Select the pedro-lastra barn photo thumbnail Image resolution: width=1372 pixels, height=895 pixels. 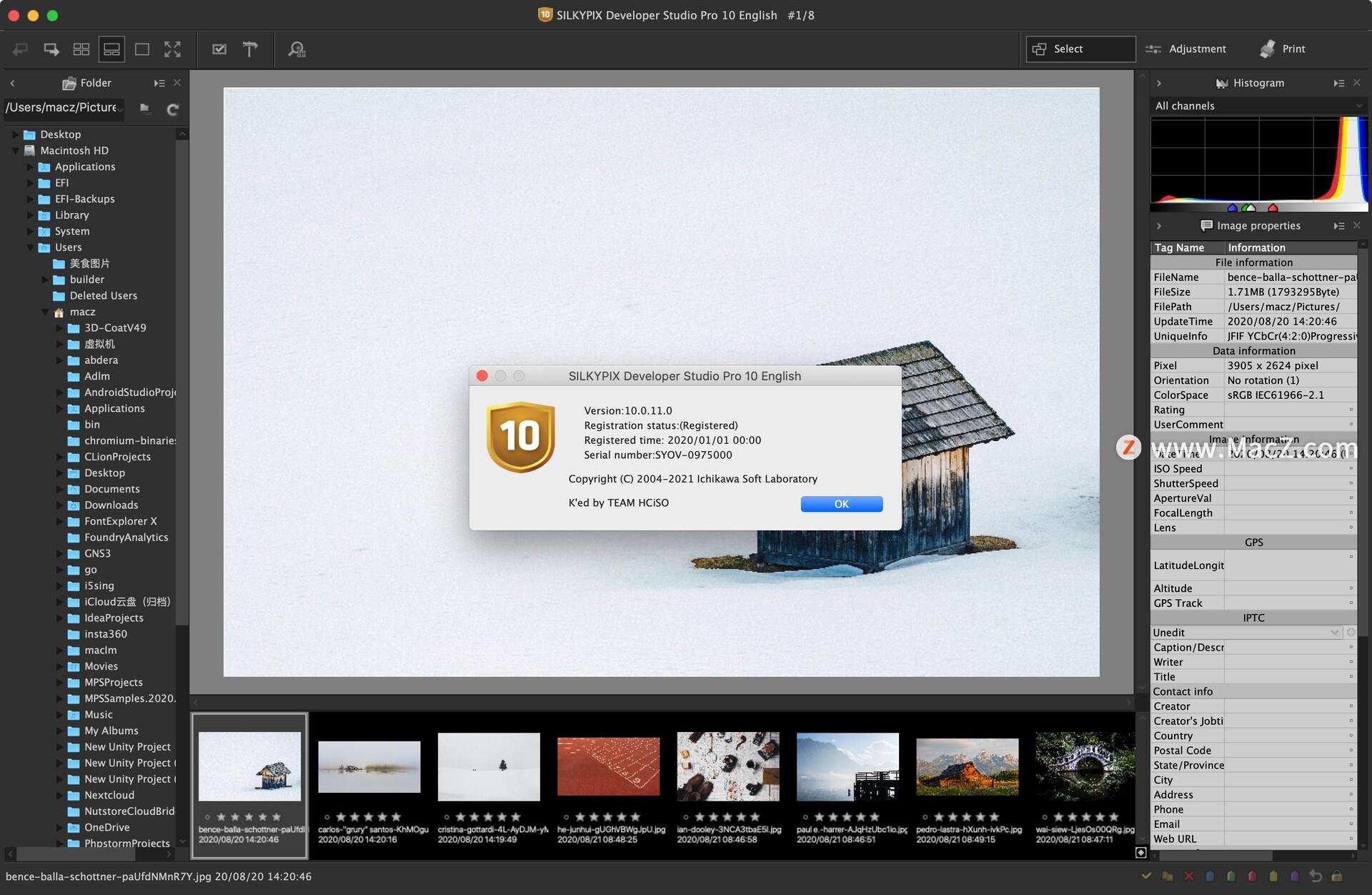[967, 766]
